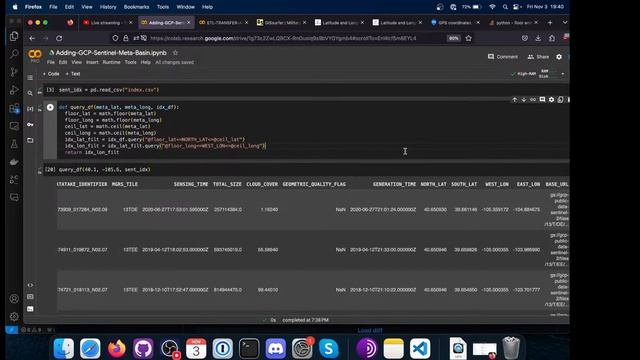The image size is (640, 360).
Task: Open a new Firefox tab
Action: tap(550, 22)
